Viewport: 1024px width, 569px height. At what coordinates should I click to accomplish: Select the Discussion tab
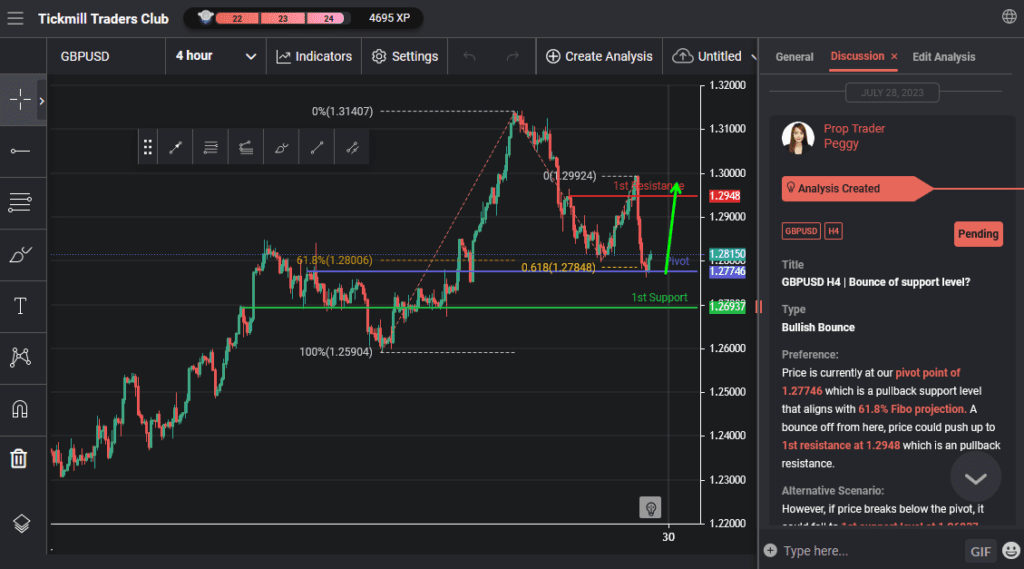point(857,56)
